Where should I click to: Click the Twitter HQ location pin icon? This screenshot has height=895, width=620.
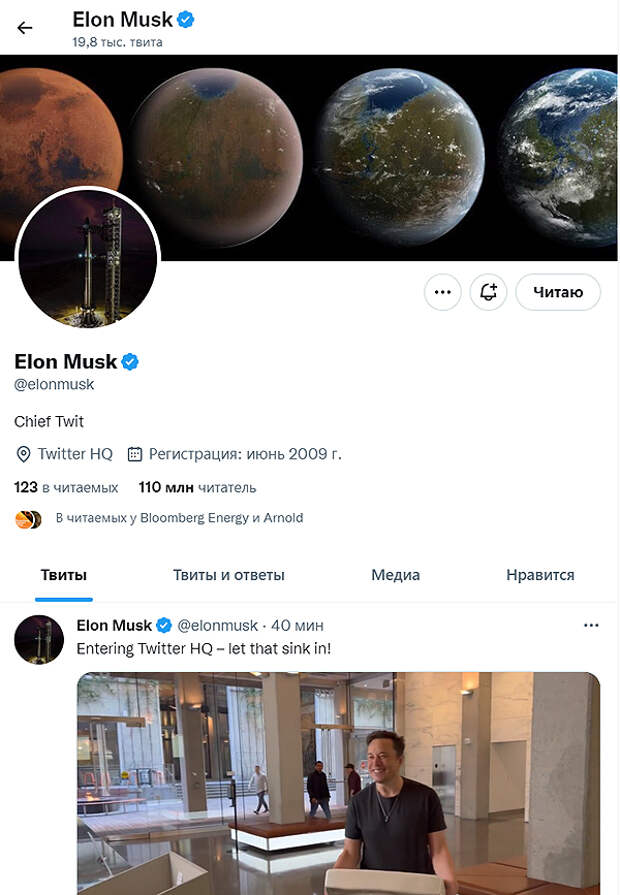tap(24, 454)
